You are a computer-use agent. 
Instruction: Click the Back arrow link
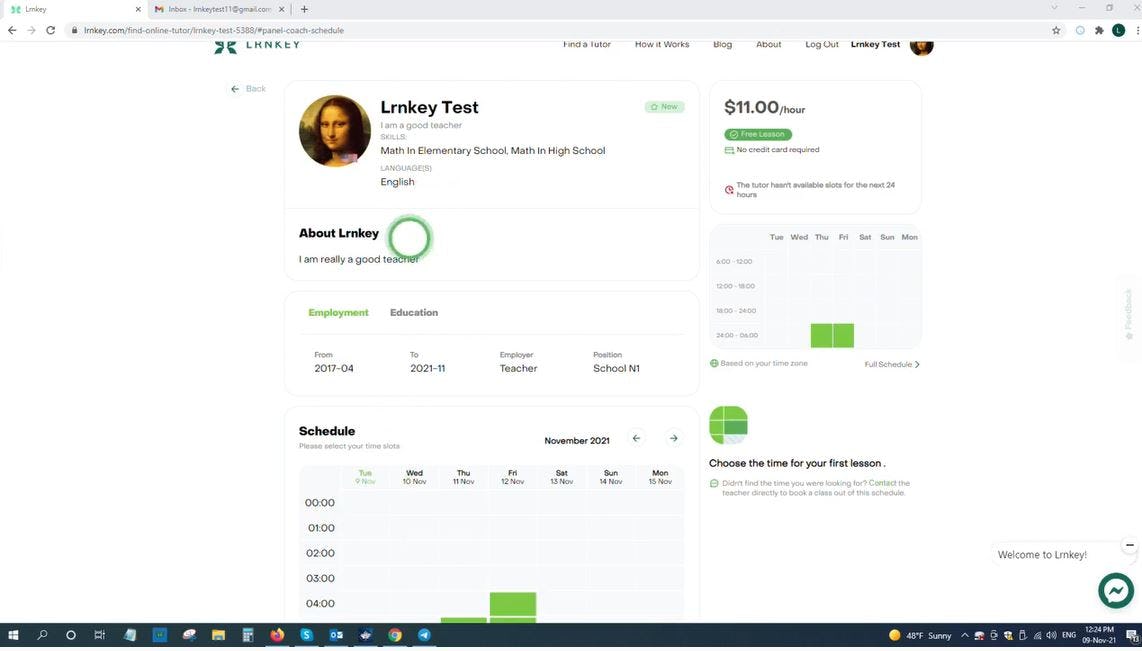point(248,89)
